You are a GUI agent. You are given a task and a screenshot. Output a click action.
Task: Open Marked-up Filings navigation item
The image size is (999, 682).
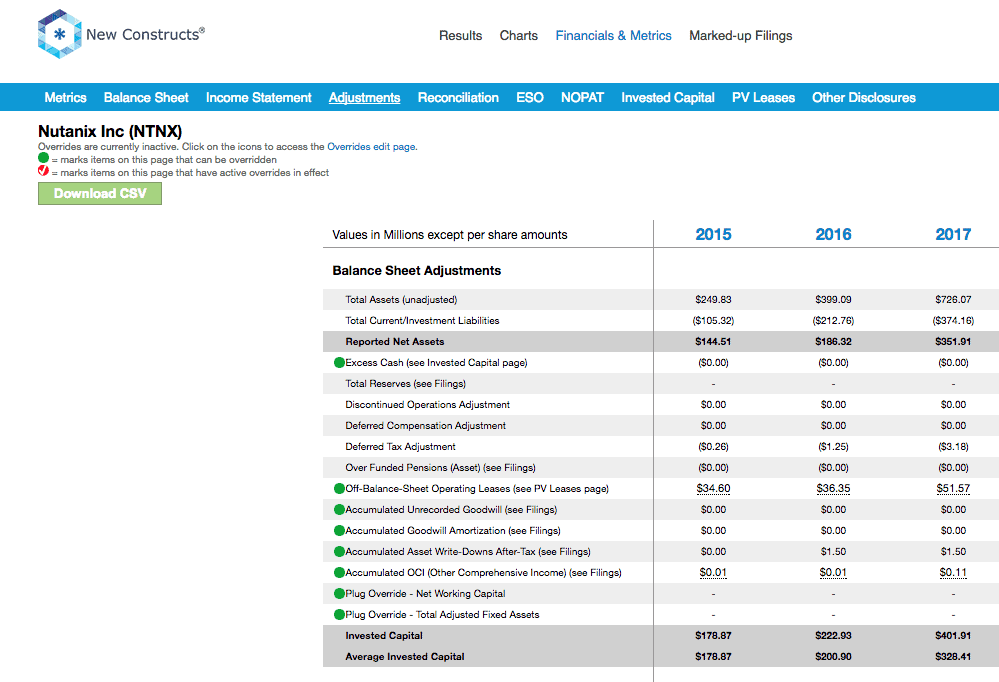tap(741, 36)
